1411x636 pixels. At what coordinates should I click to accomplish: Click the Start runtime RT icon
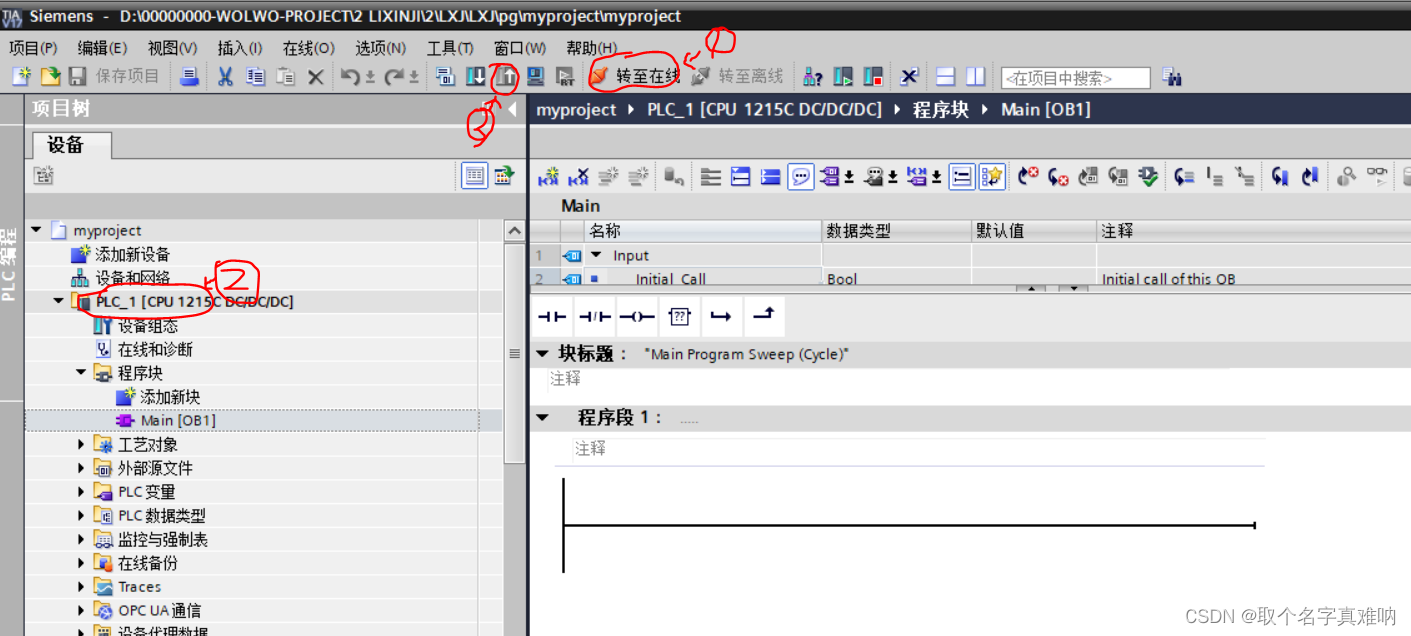pos(565,76)
